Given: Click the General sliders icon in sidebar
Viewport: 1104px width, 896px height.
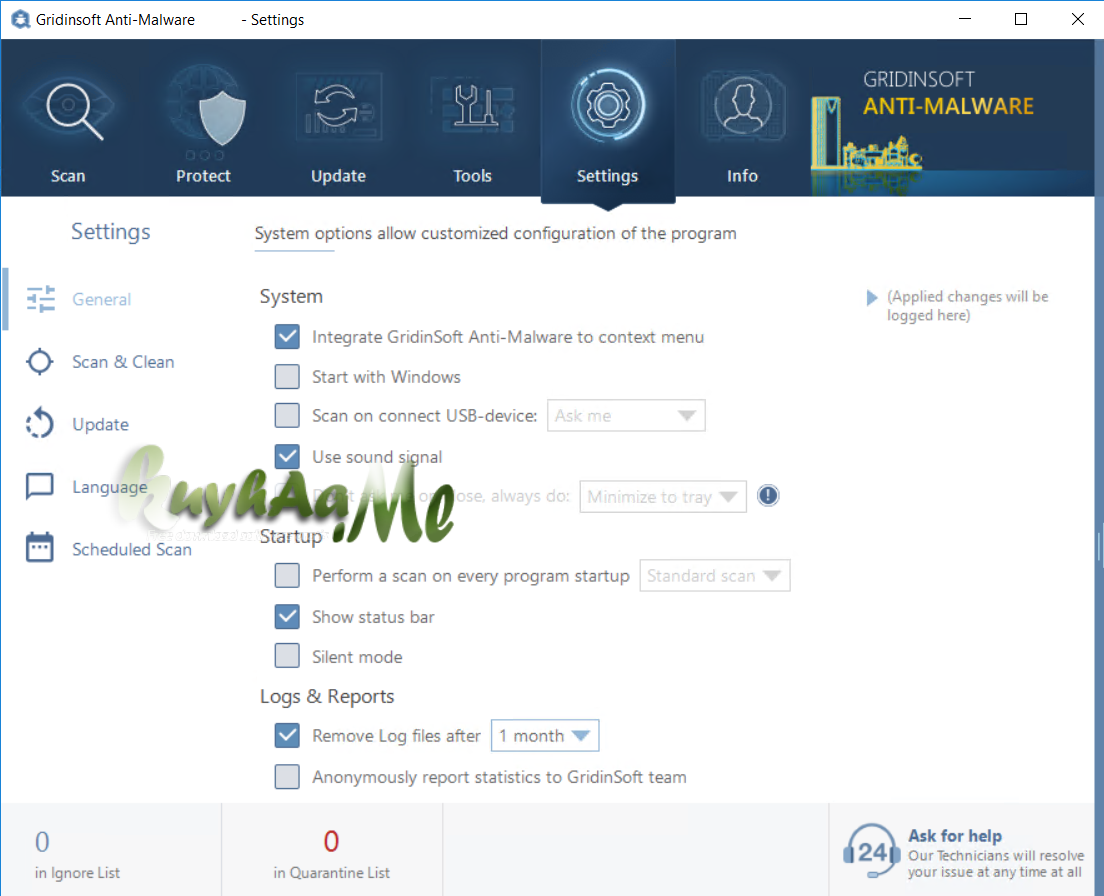Looking at the screenshot, I should pyautogui.click(x=40, y=299).
